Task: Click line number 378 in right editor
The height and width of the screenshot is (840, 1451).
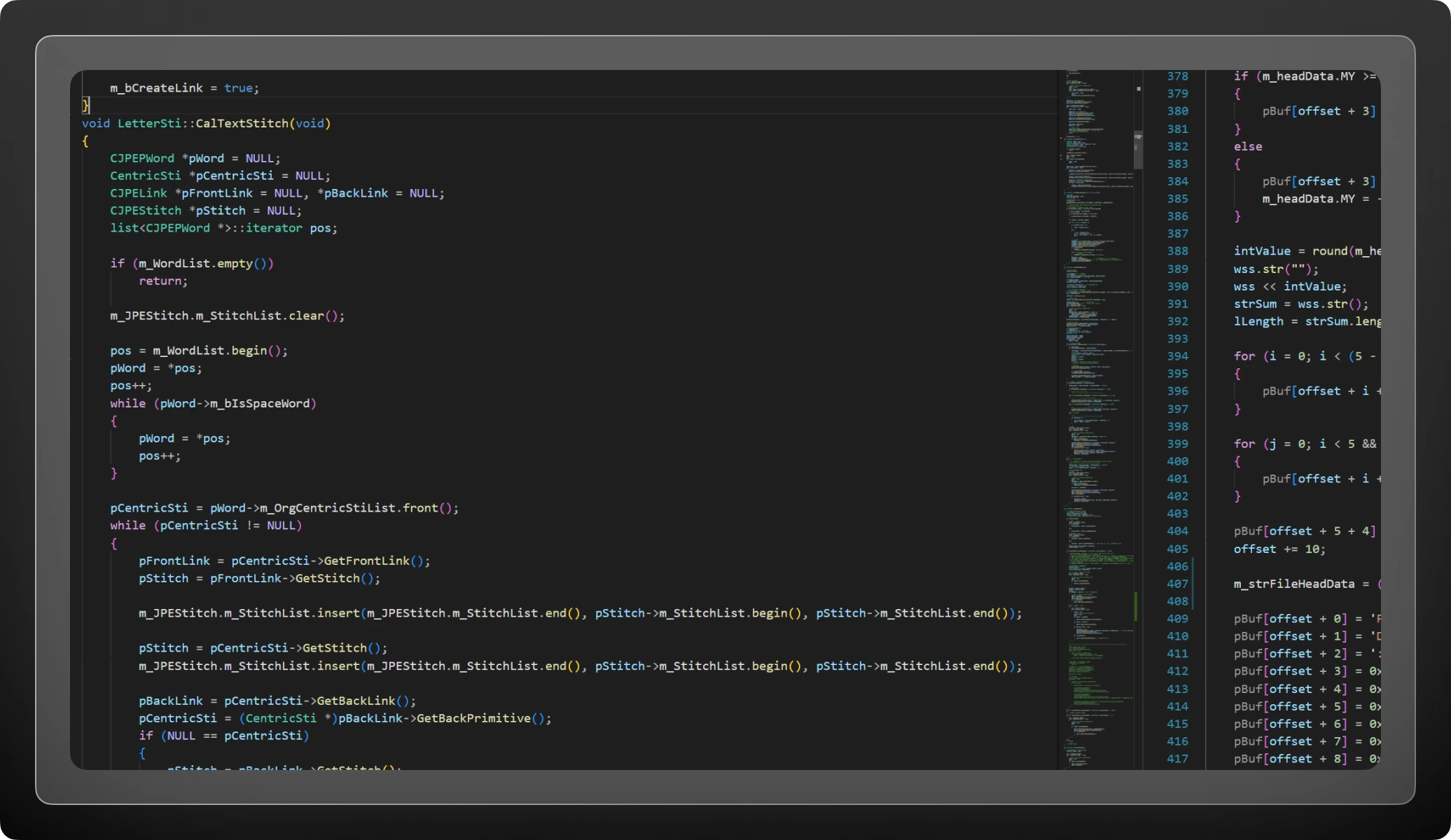Action: pos(1177,76)
